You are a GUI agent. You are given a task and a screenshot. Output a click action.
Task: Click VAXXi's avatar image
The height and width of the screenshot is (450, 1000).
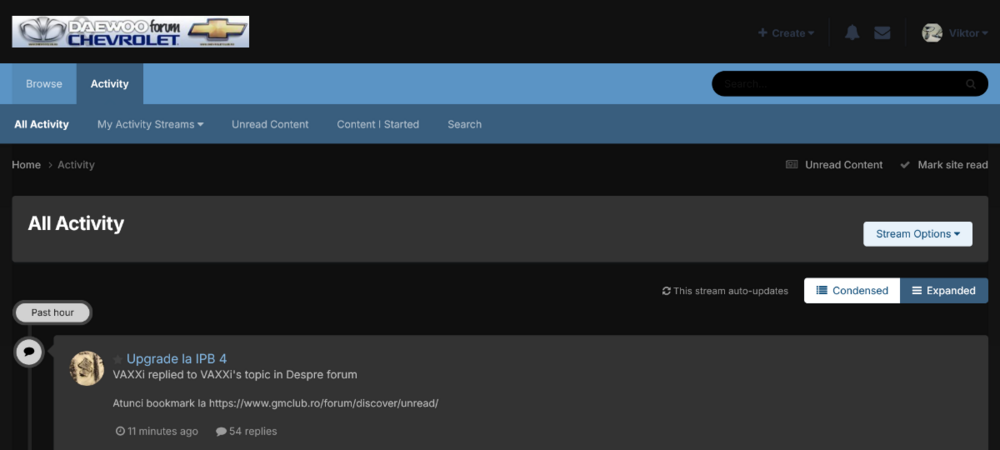(x=87, y=368)
